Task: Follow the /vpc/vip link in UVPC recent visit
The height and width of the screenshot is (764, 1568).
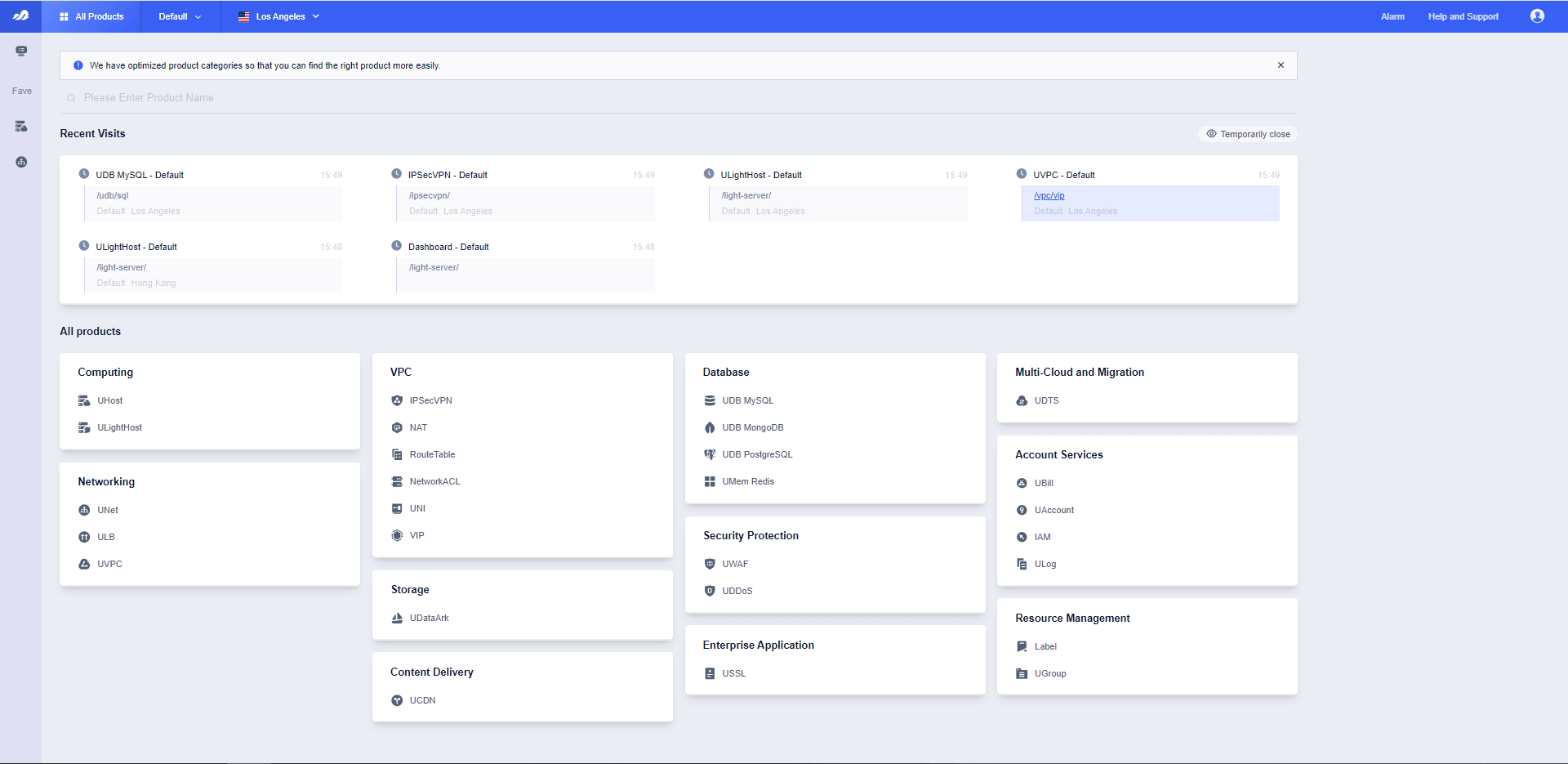Action: tap(1049, 195)
